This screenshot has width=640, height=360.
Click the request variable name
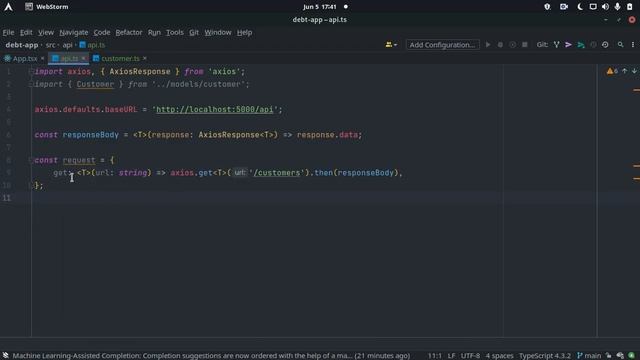point(79,160)
